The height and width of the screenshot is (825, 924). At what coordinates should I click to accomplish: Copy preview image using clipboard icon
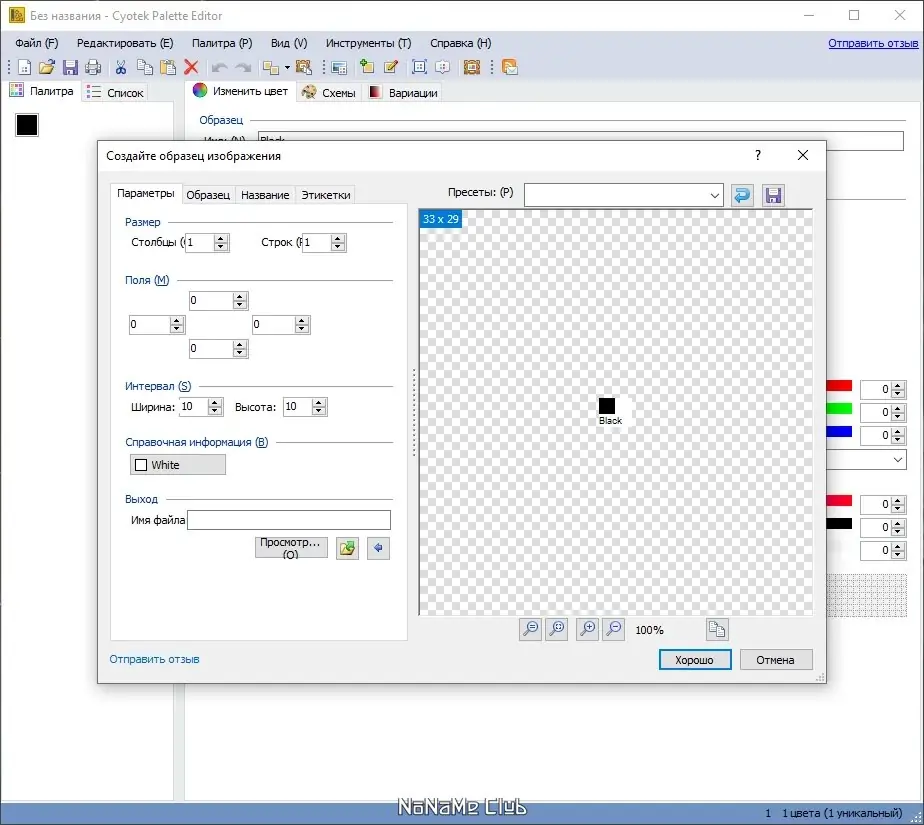coord(717,629)
